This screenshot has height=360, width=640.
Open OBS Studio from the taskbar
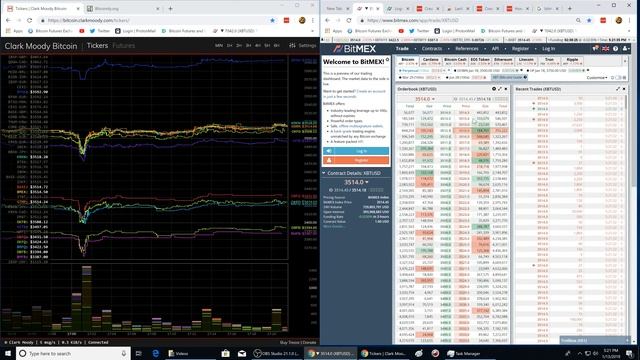pos(277,353)
